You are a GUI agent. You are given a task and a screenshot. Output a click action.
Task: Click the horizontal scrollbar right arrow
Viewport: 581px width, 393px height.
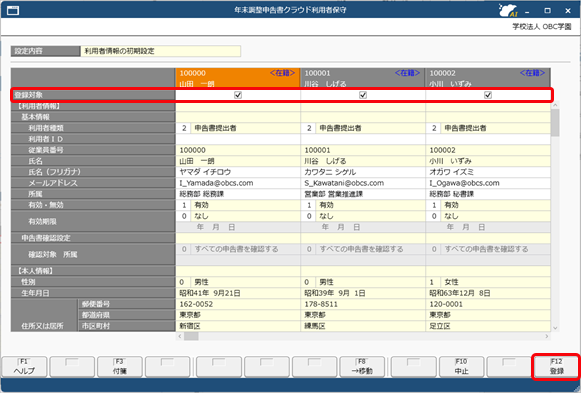[547, 336]
